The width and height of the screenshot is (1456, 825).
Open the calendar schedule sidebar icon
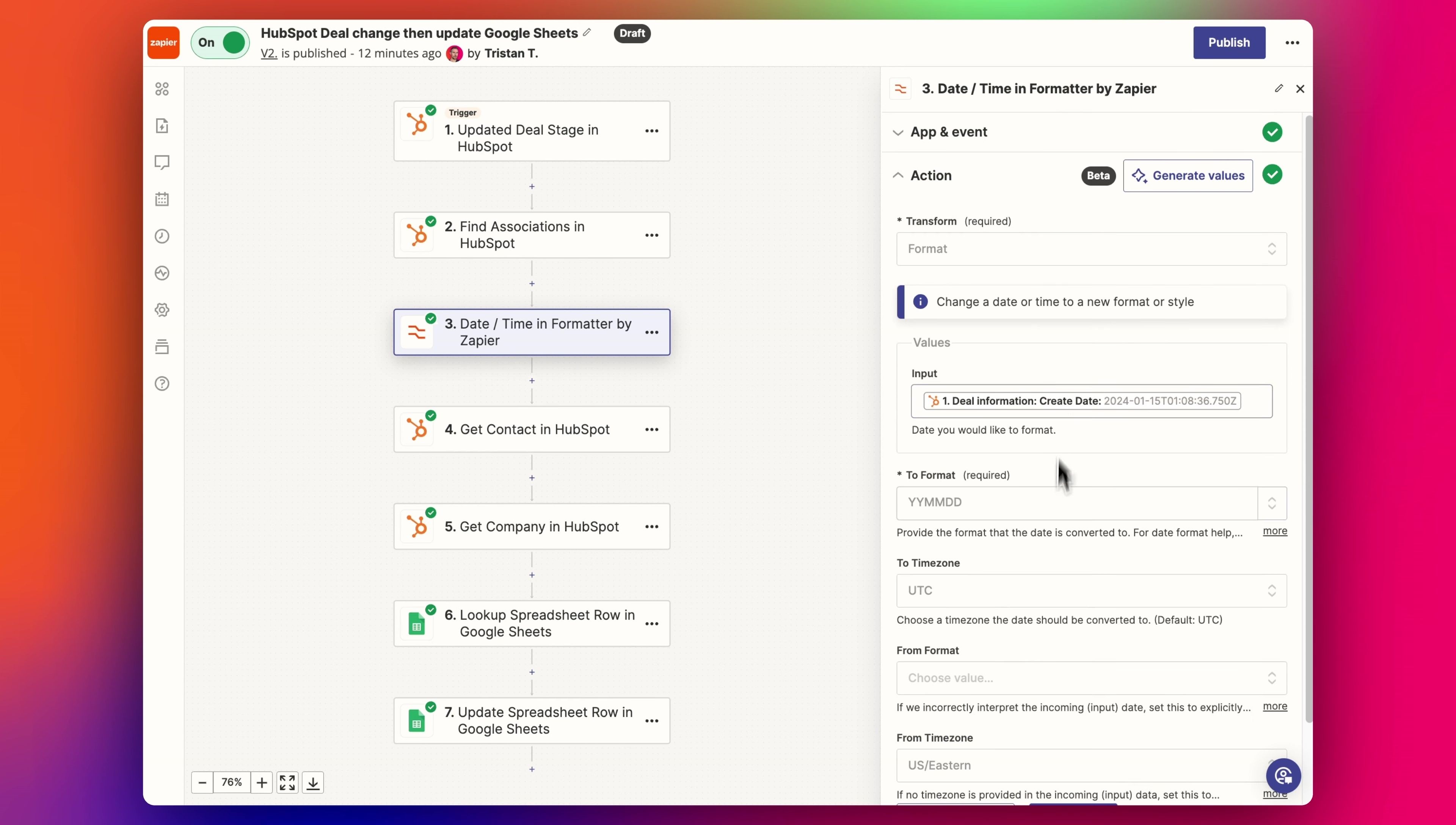coord(162,199)
